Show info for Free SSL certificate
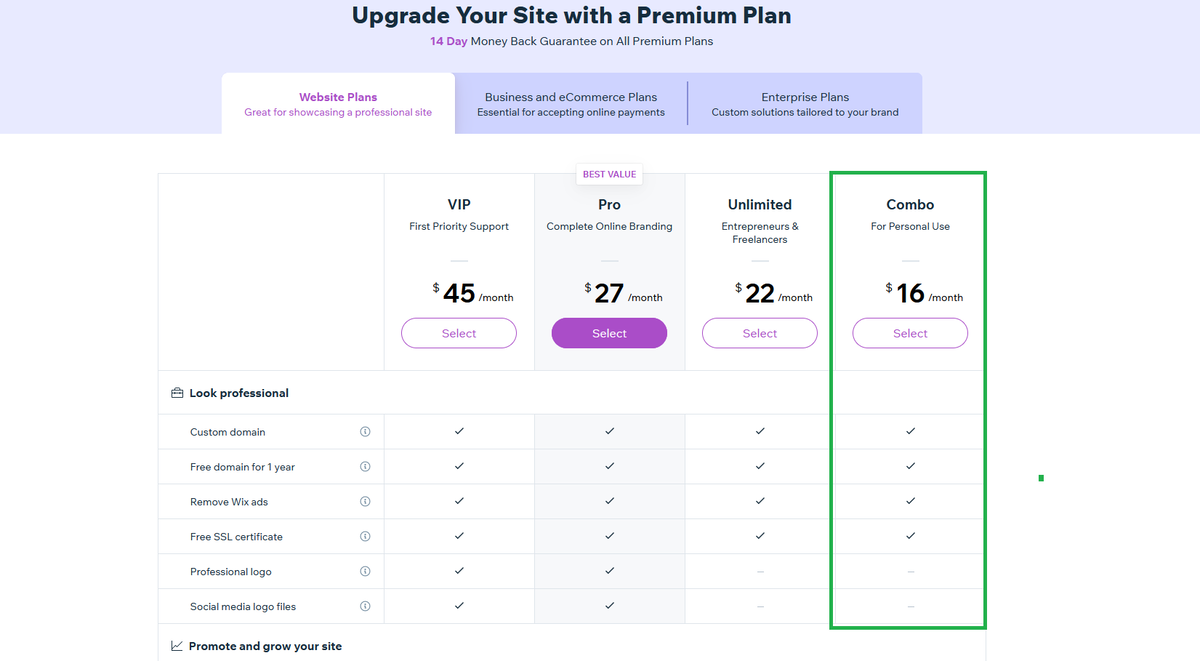This screenshot has height=661, width=1200. click(x=365, y=537)
